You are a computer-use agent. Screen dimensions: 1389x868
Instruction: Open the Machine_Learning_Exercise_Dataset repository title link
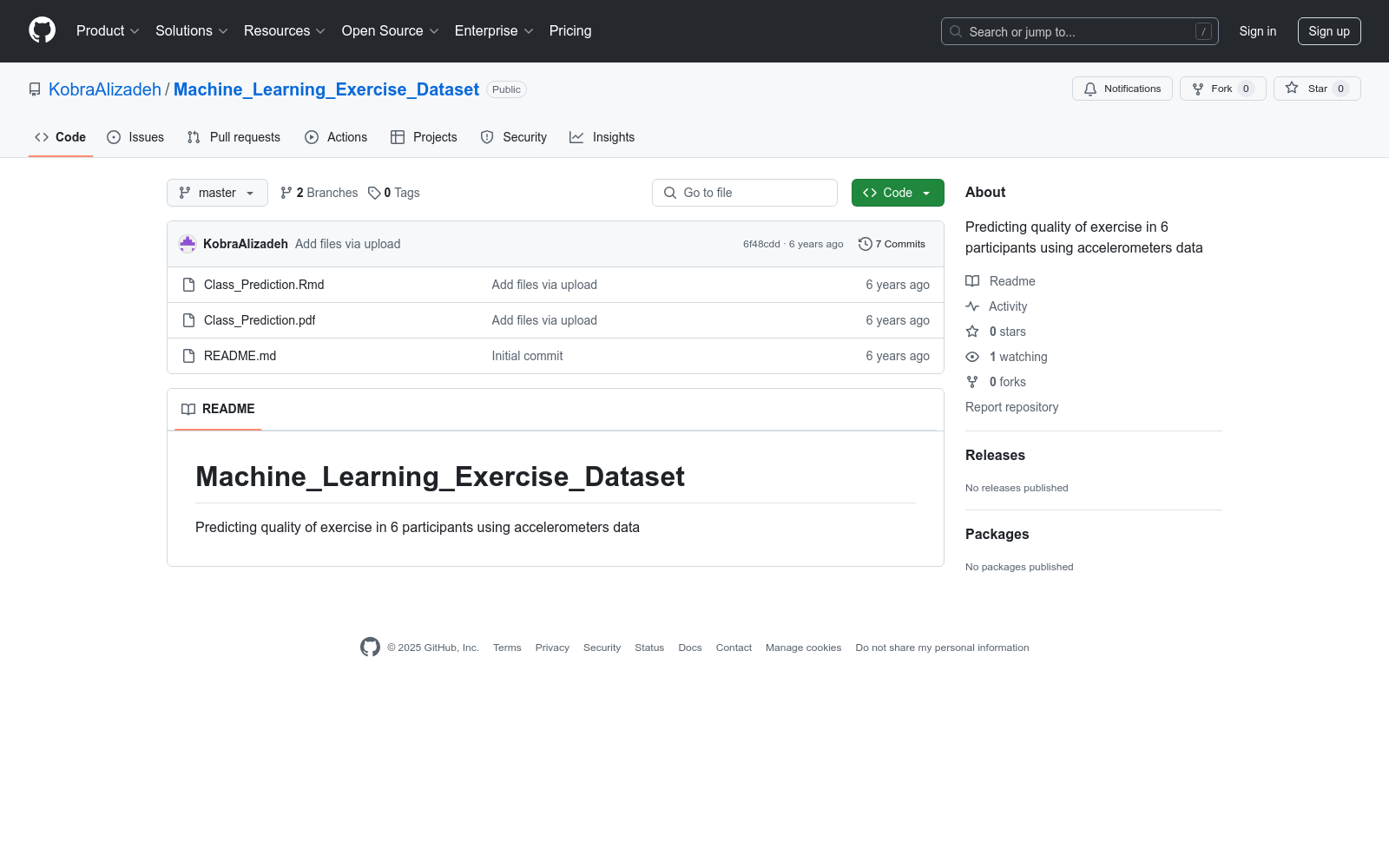tap(326, 89)
